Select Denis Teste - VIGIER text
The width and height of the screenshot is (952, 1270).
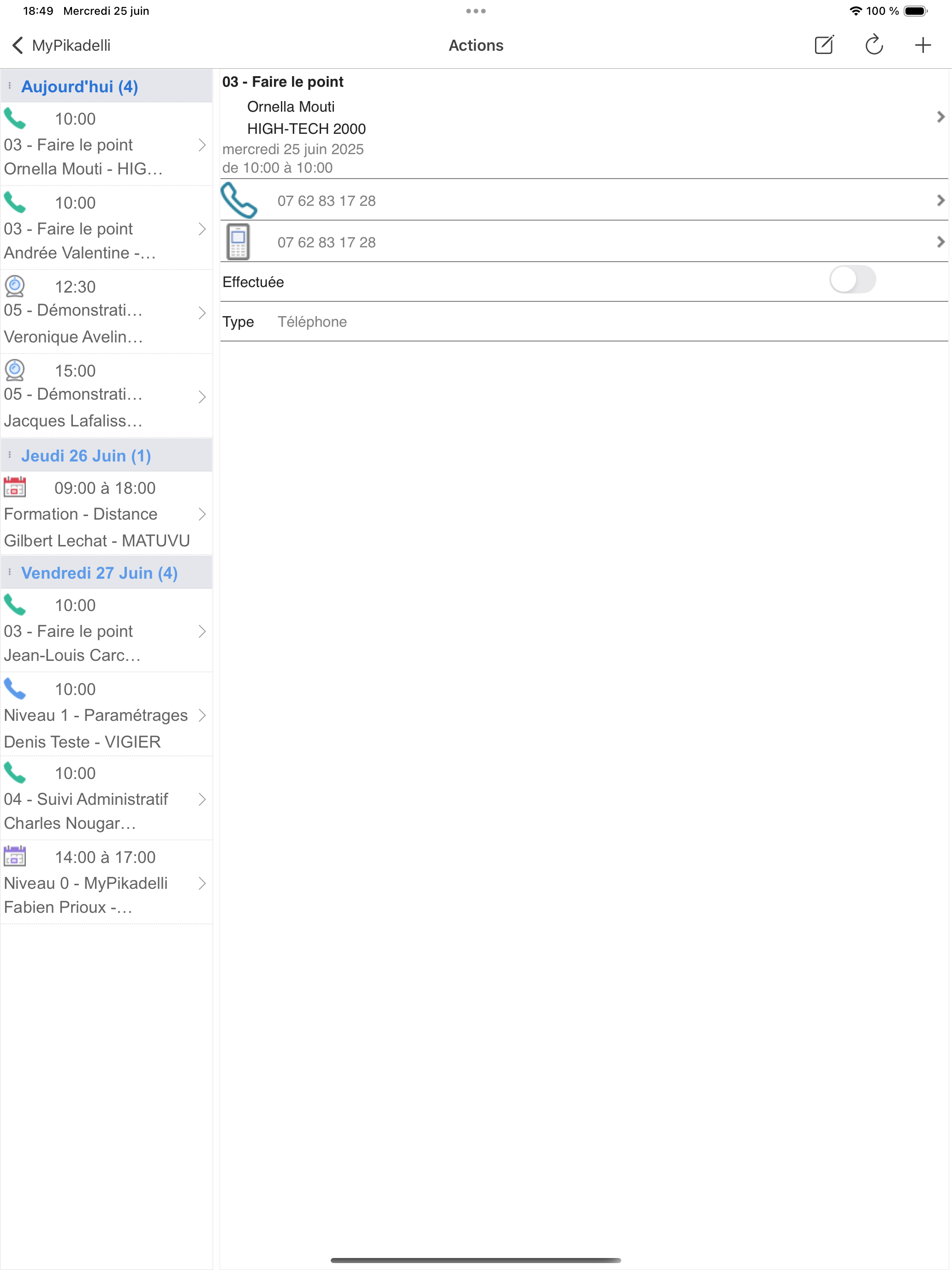click(82, 742)
